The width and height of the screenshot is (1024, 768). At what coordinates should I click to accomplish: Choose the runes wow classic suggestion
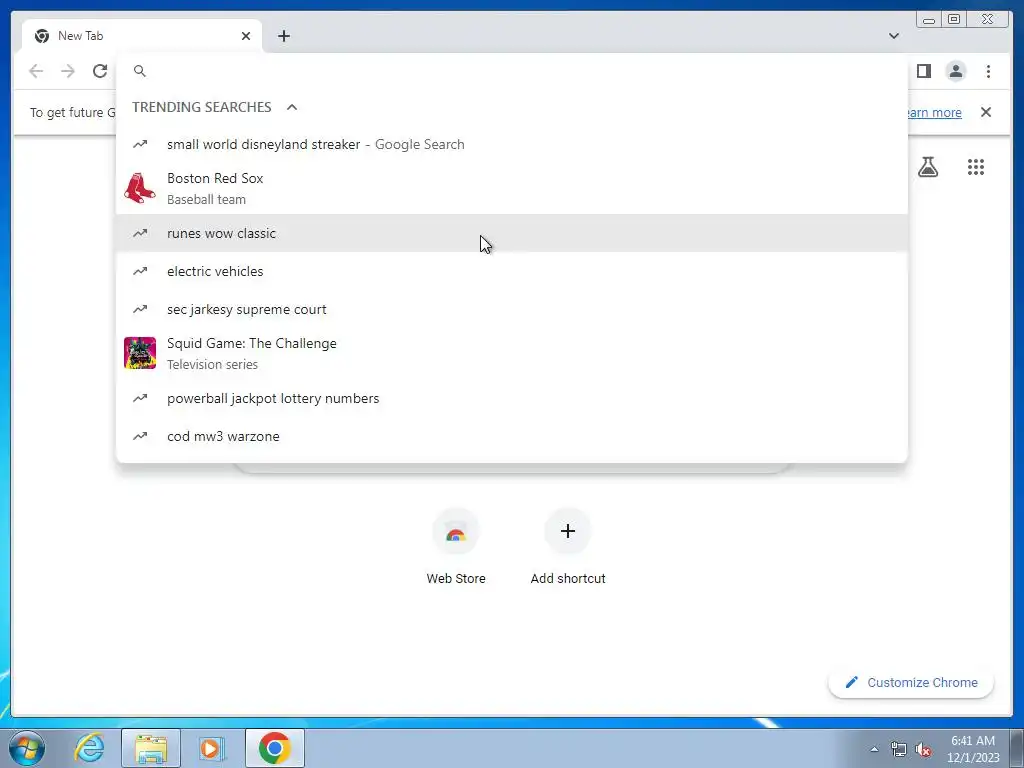tap(511, 233)
